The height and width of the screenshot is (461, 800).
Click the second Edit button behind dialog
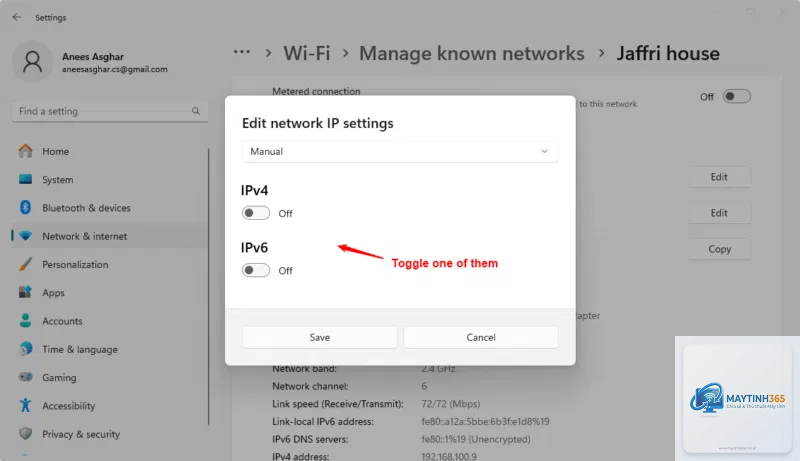point(719,213)
